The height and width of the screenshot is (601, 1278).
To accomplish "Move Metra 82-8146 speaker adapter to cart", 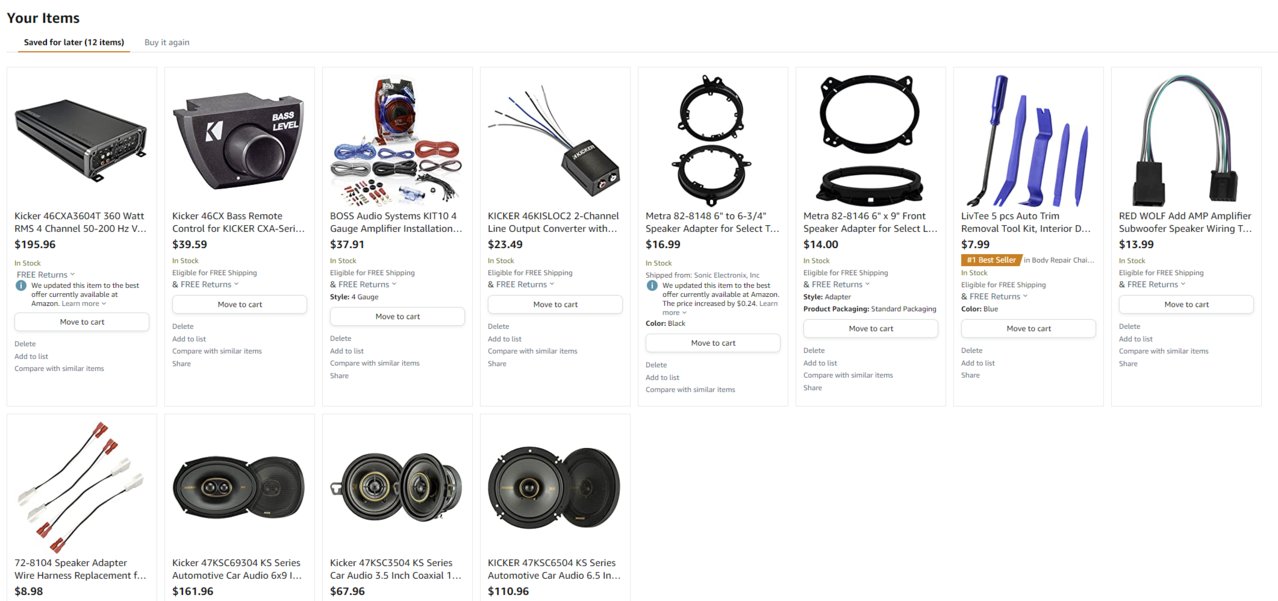I will [x=871, y=328].
